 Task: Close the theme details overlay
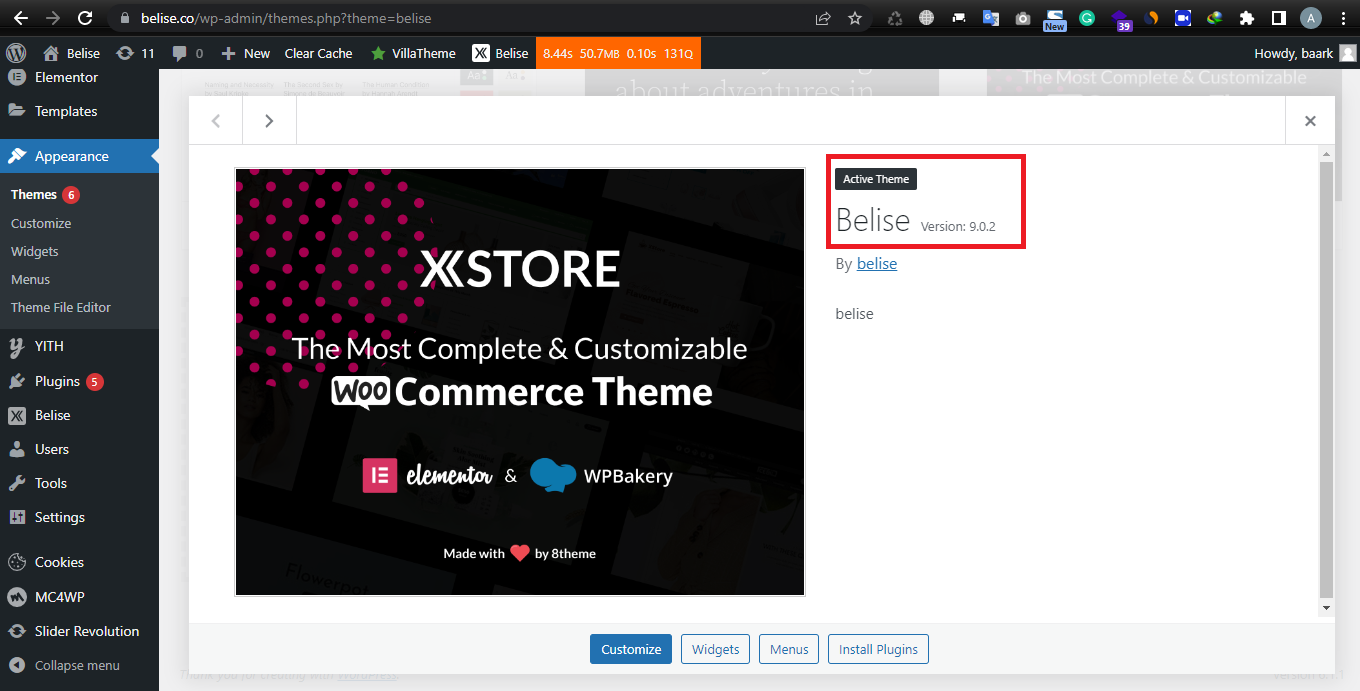click(1310, 121)
